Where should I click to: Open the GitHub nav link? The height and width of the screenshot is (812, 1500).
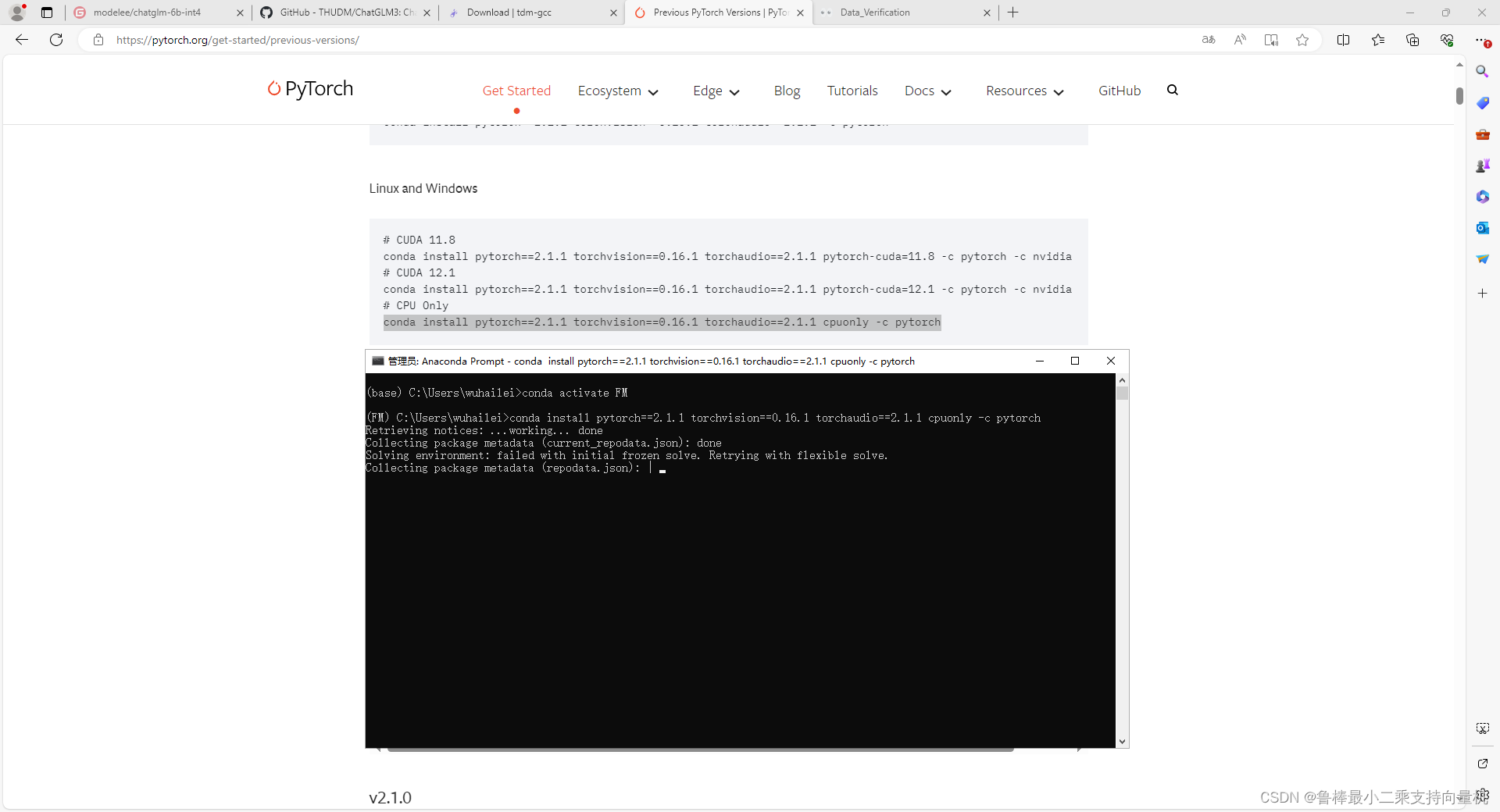tap(1120, 91)
